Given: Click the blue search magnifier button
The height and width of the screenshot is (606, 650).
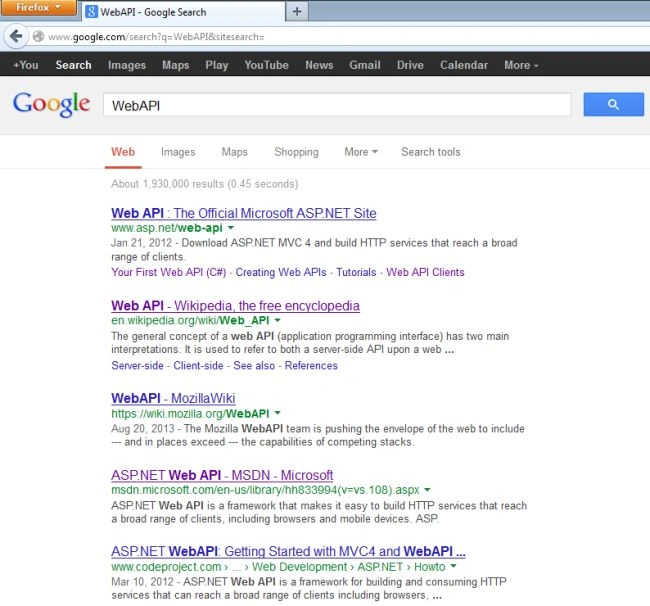Looking at the screenshot, I should click(614, 104).
